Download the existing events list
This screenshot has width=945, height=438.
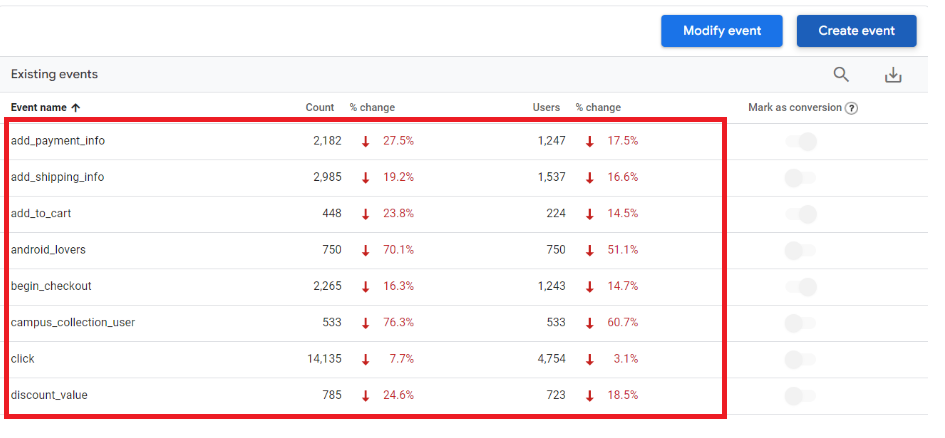click(x=893, y=75)
